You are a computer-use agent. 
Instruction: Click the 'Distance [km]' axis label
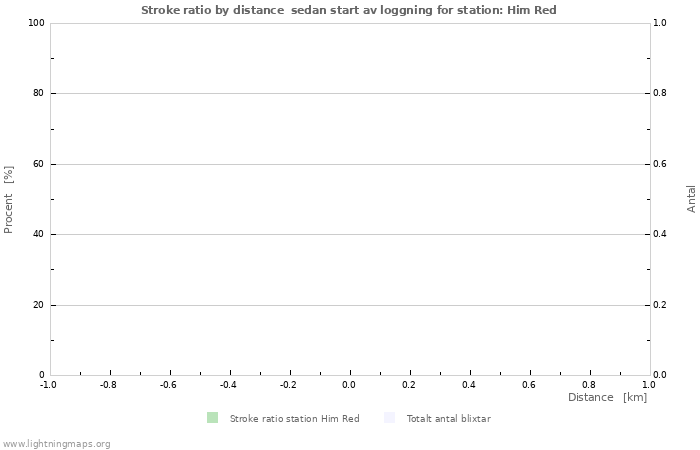(607, 397)
